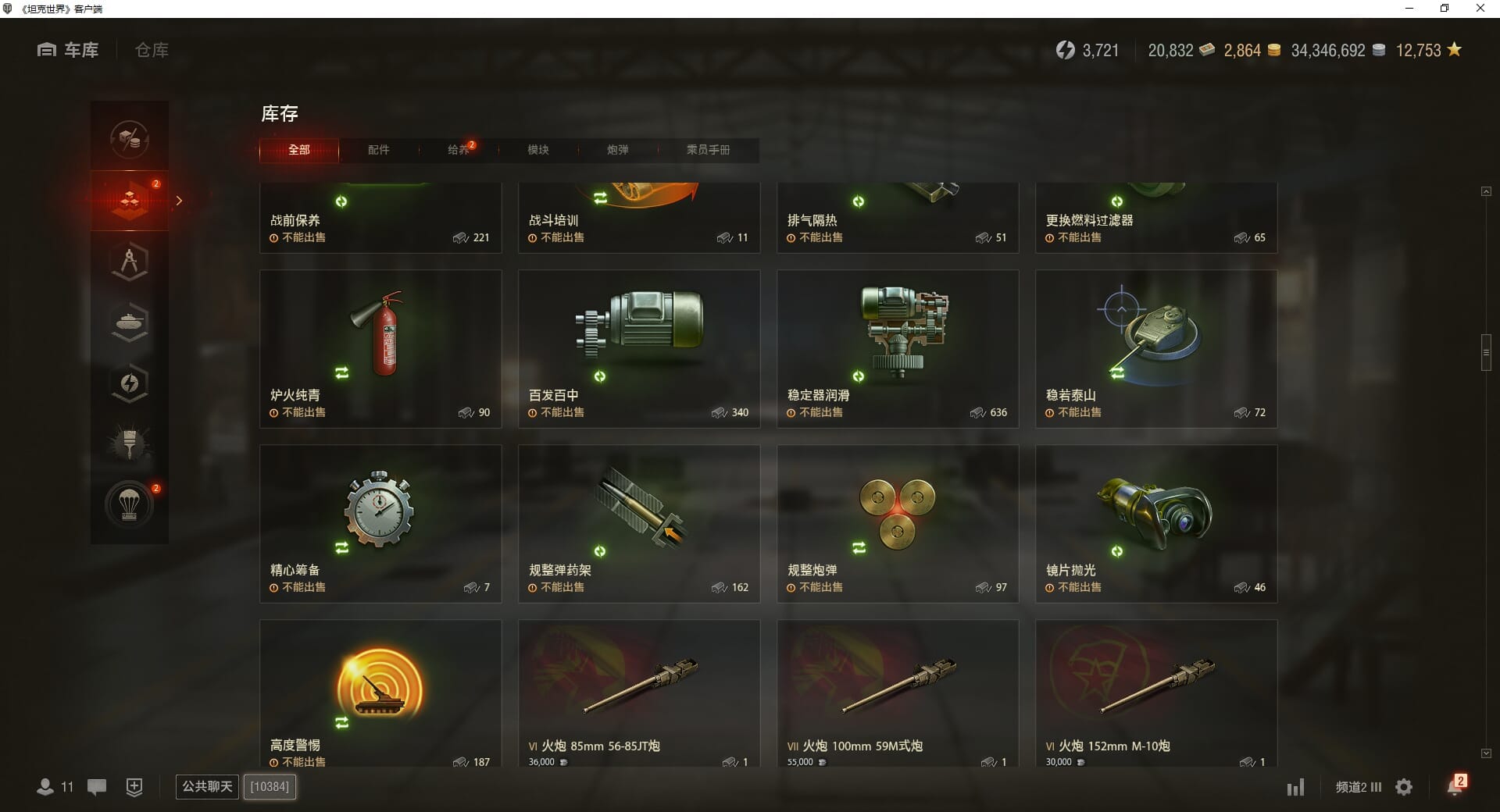The height and width of the screenshot is (812, 1500).
Task: Open the tank vehicles sidebar icon
Action: pyautogui.click(x=130, y=322)
